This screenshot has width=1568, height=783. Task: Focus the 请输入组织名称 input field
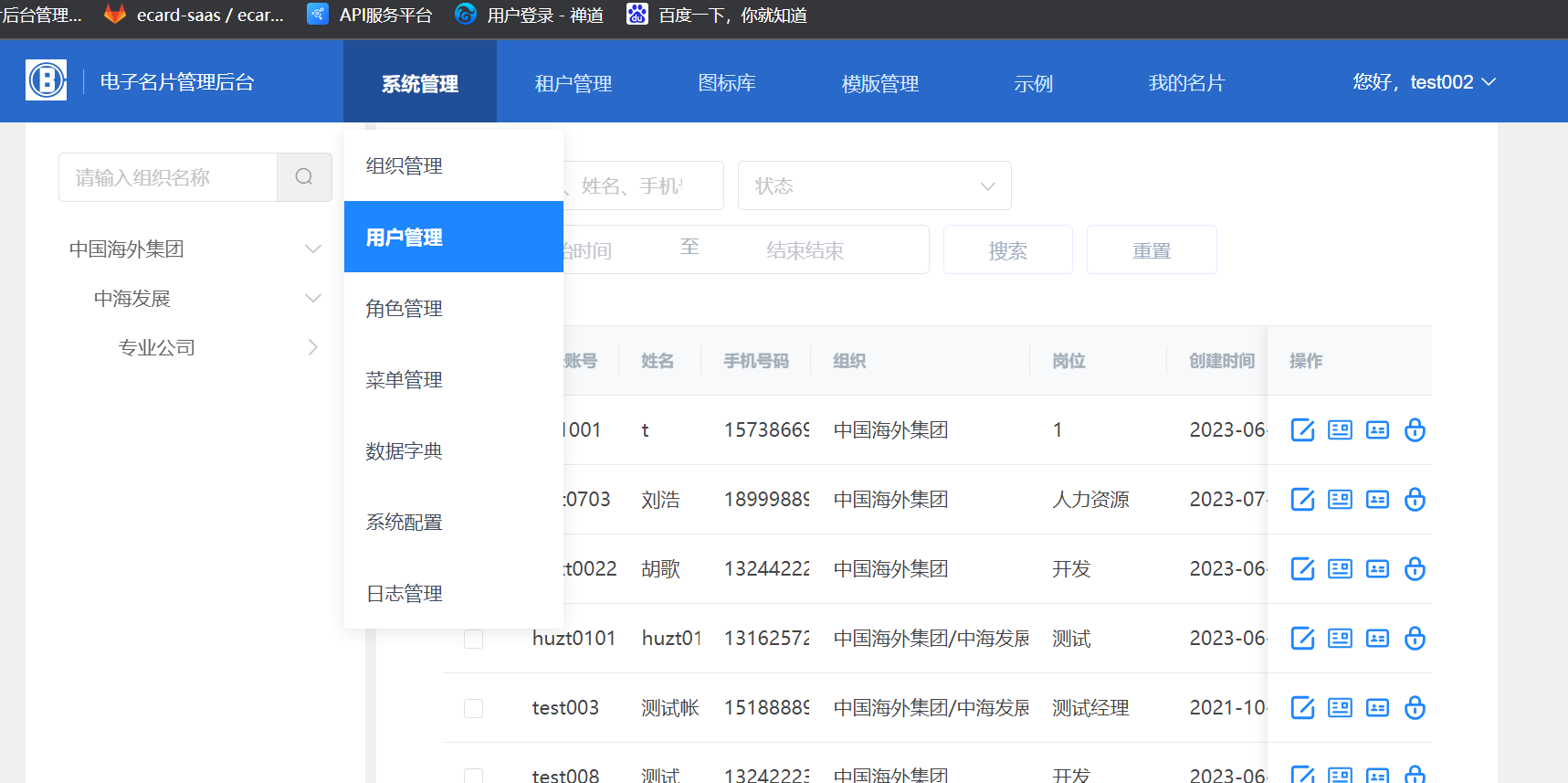tap(168, 177)
